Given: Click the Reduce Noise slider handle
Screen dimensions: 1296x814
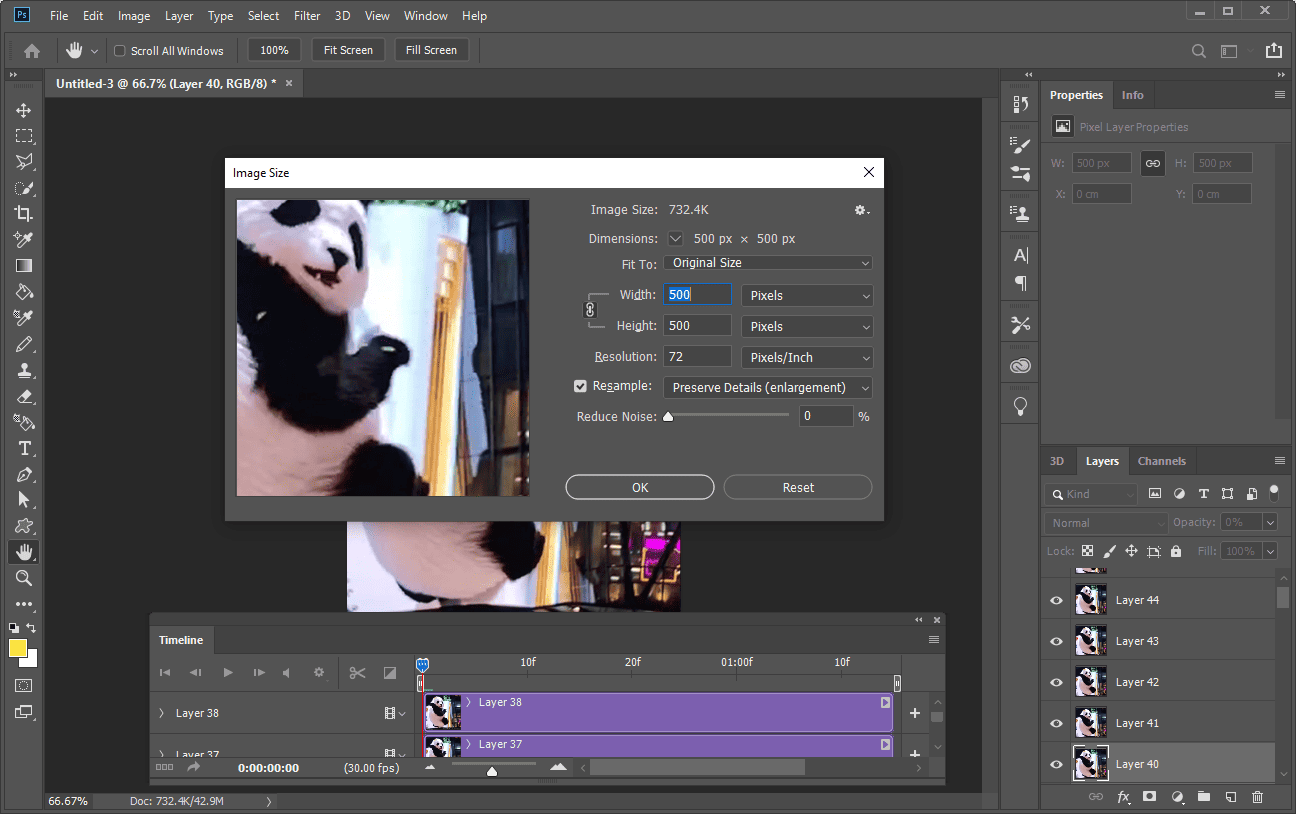Looking at the screenshot, I should tap(668, 417).
